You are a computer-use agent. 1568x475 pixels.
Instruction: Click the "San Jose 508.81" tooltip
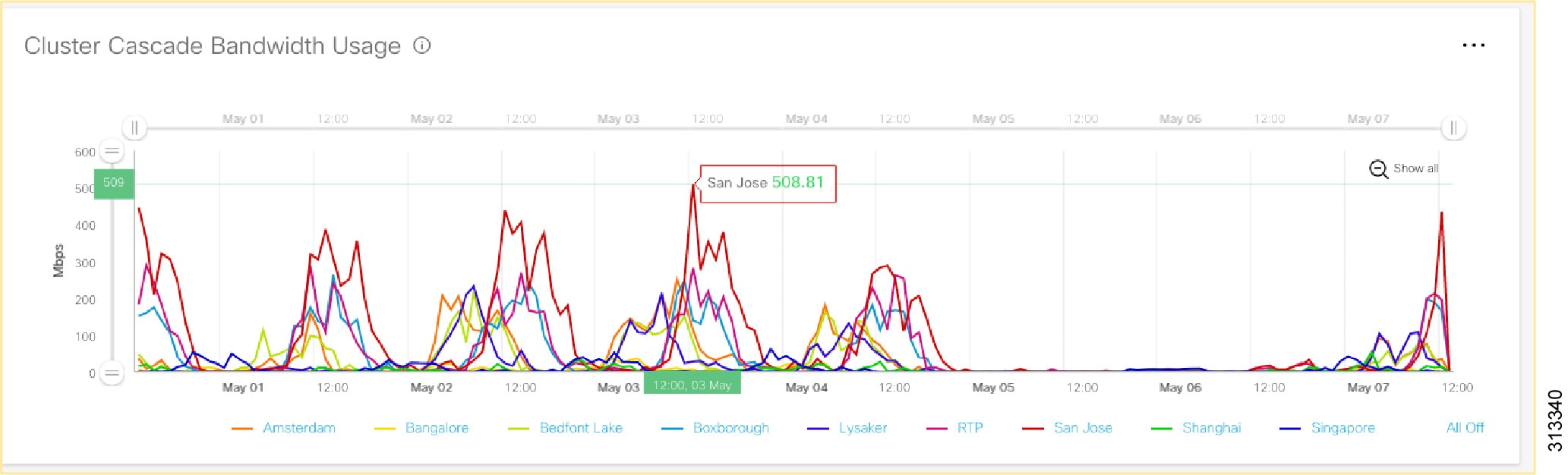point(768,184)
